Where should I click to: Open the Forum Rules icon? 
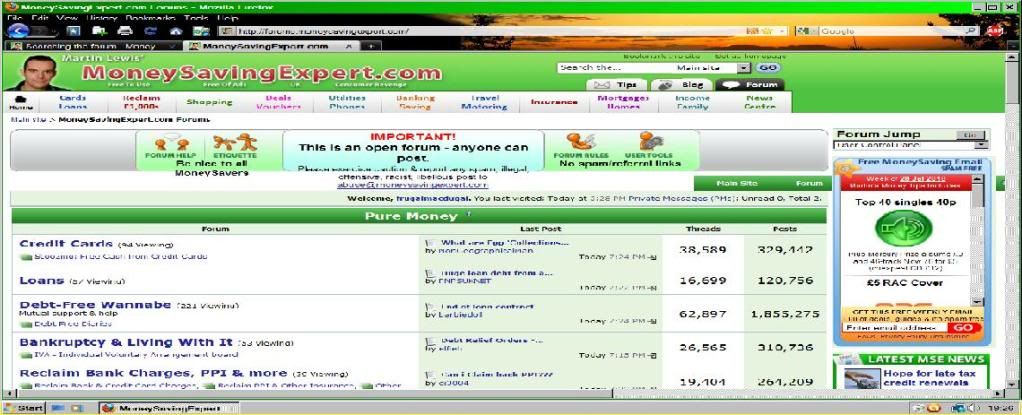click(579, 146)
